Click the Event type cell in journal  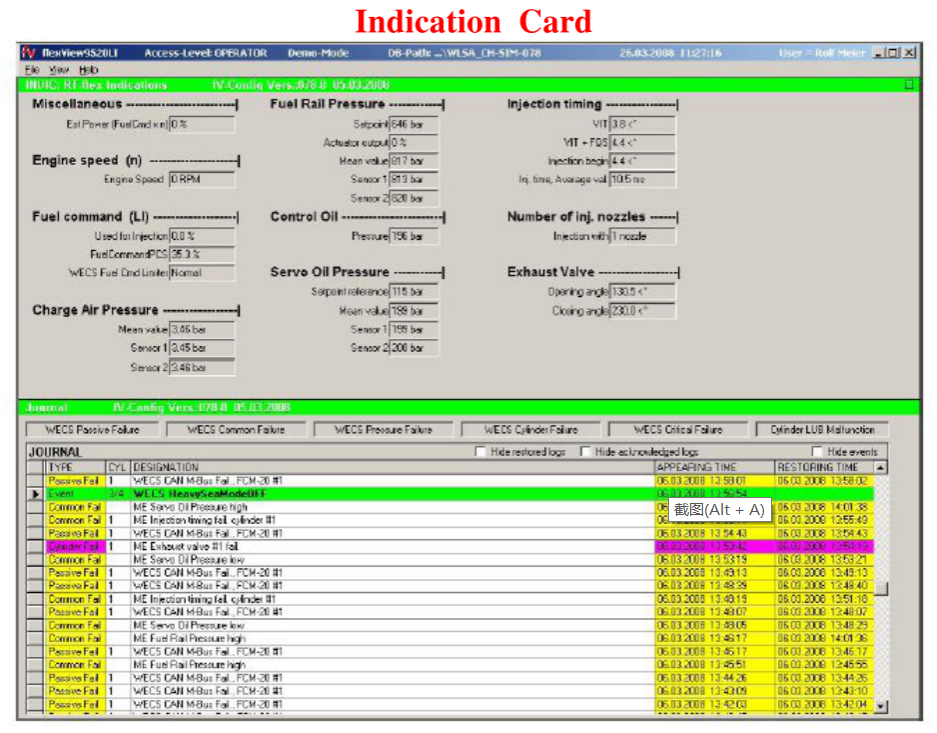click(75, 494)
